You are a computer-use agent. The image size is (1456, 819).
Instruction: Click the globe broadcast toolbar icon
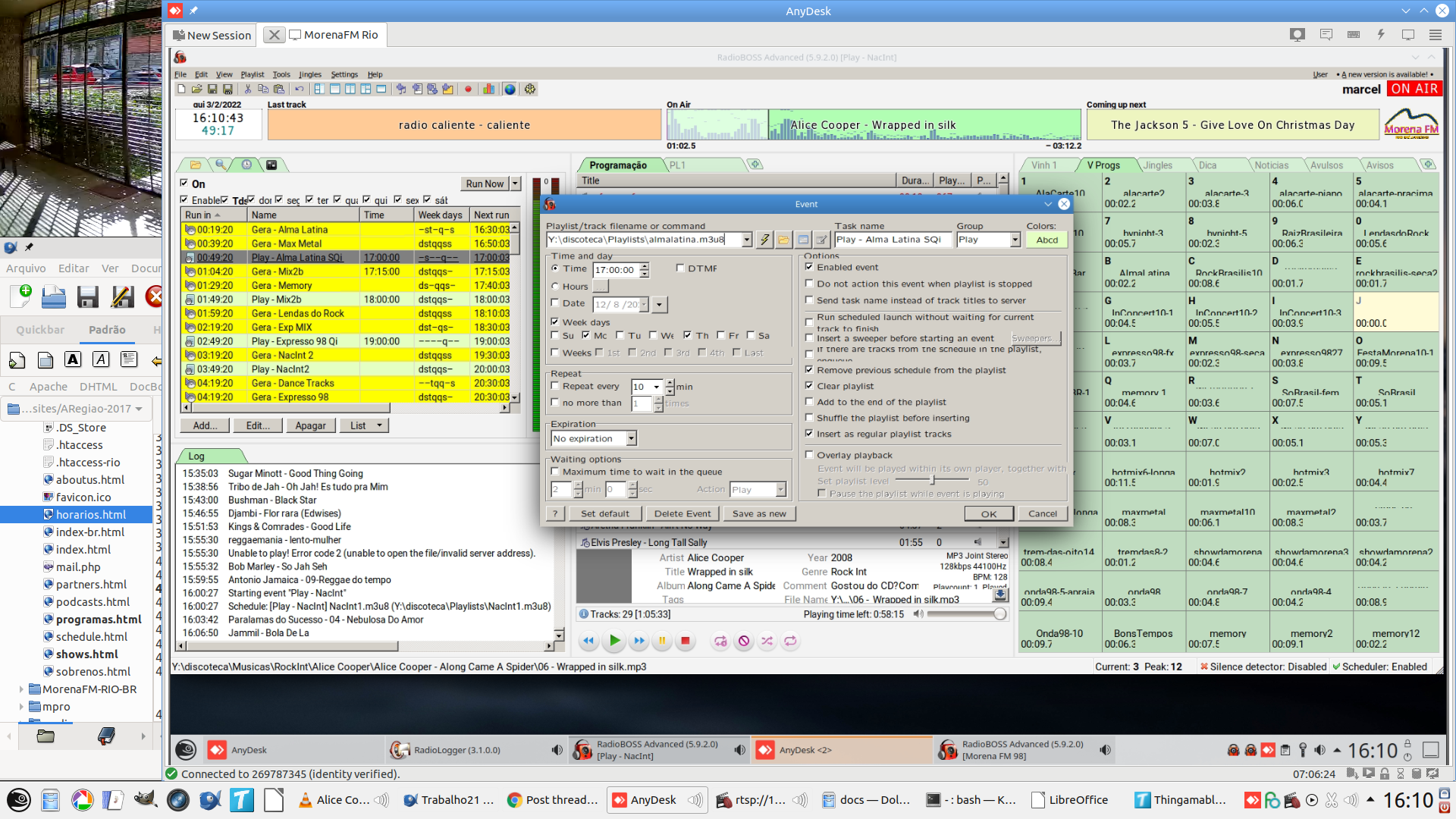[510, 89]
